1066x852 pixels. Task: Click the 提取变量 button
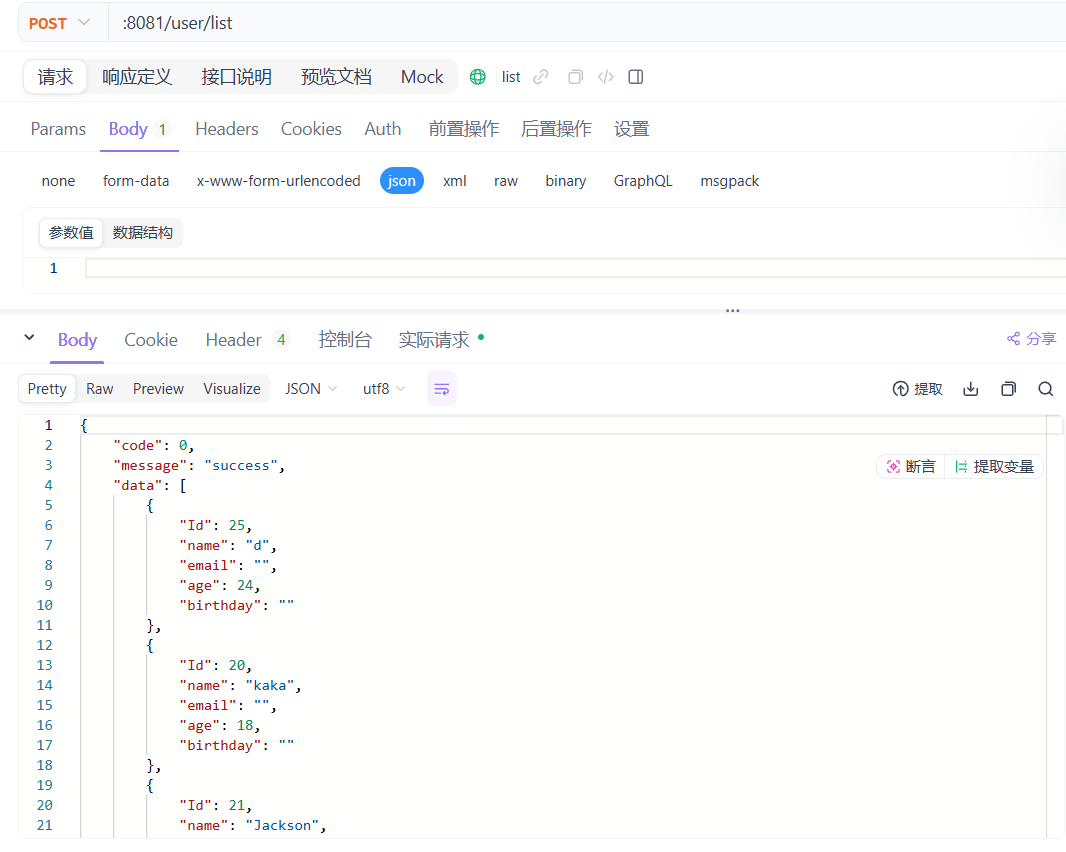pos(995,466)
